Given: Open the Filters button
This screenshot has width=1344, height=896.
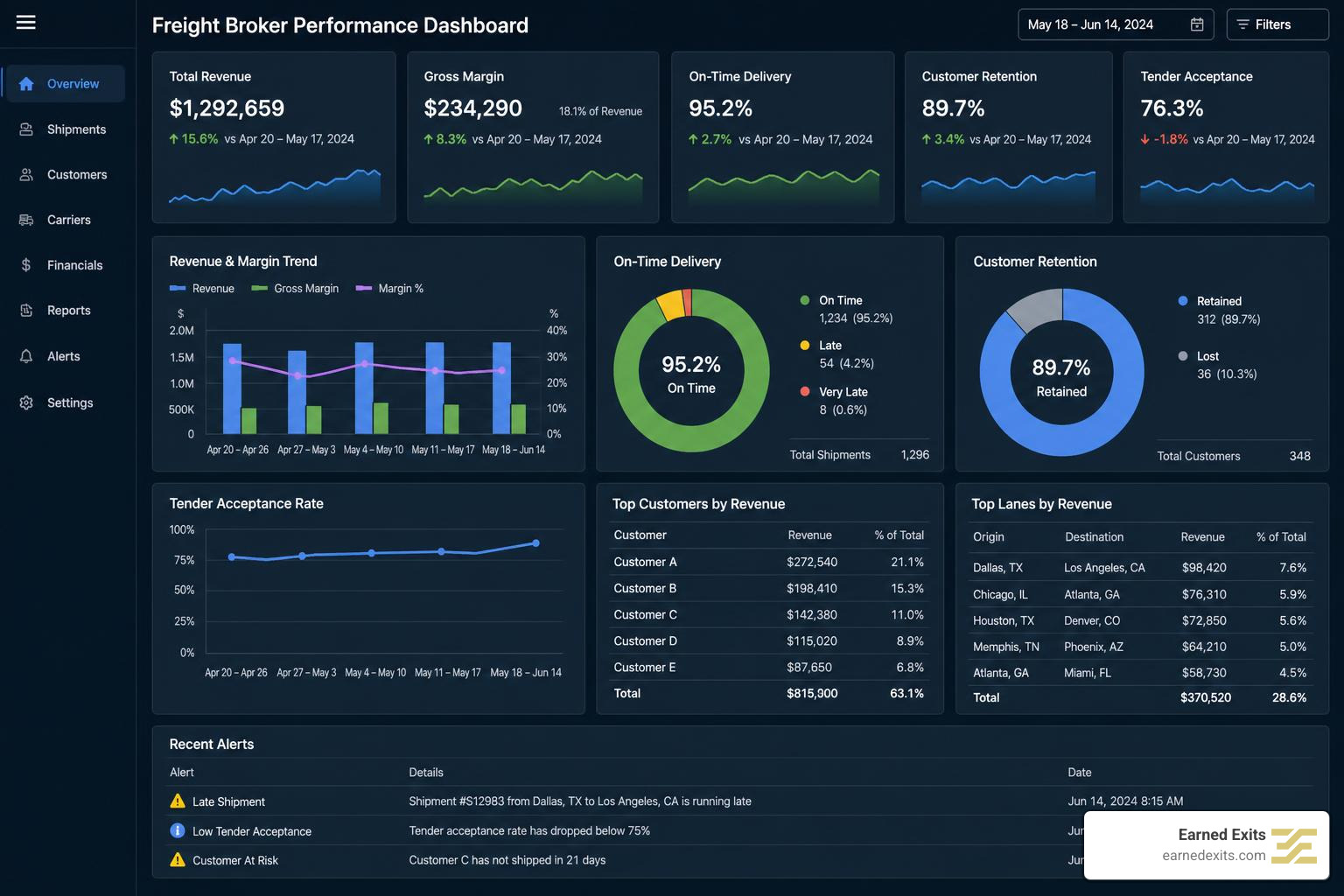Looking at the screenshot, I should click(x=1277, y=24).
